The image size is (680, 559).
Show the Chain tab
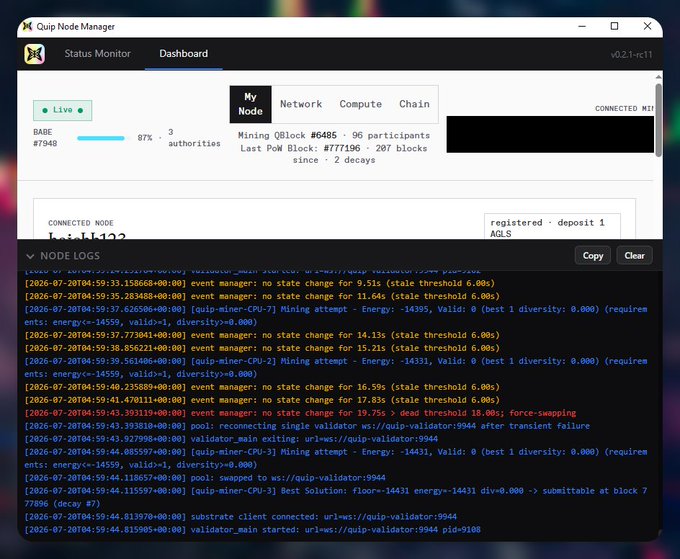coord(414,104)
